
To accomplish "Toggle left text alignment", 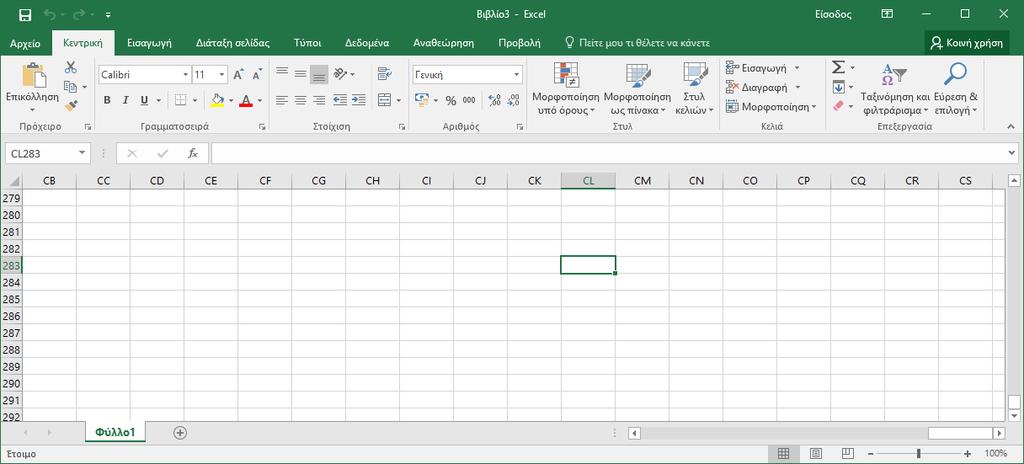I will click(x=281, y=100).
